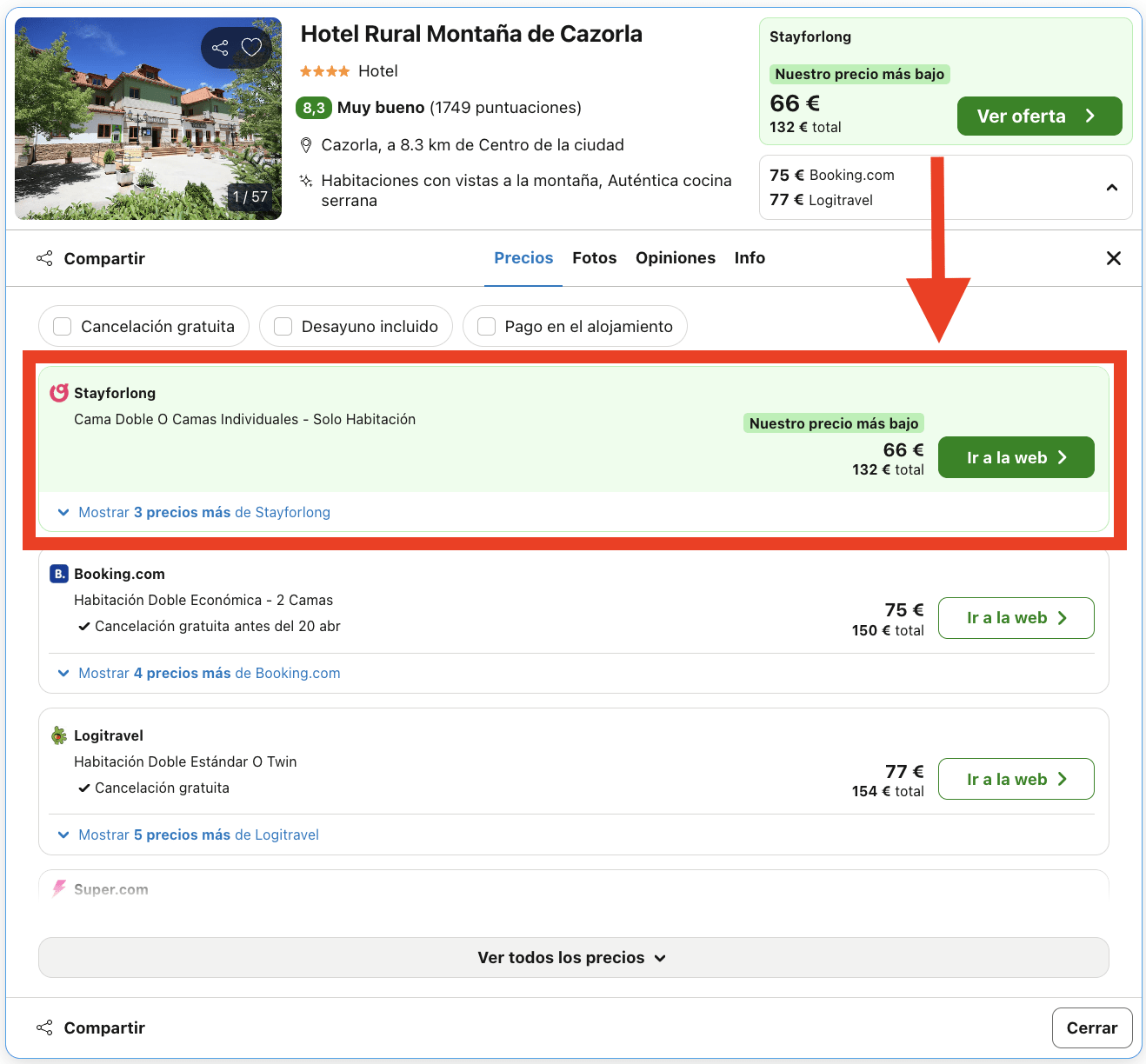Click Nuestro precio más bajo badge in top card
This screenshot has width=1146, height=1064.
[x=860, y=74]
